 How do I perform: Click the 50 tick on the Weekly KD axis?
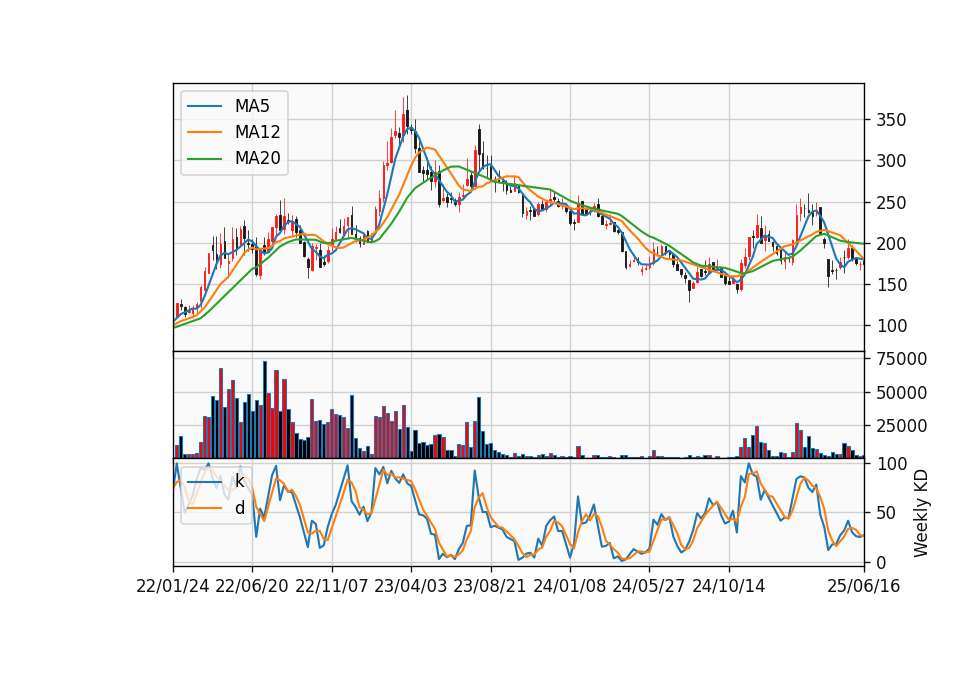887,513
